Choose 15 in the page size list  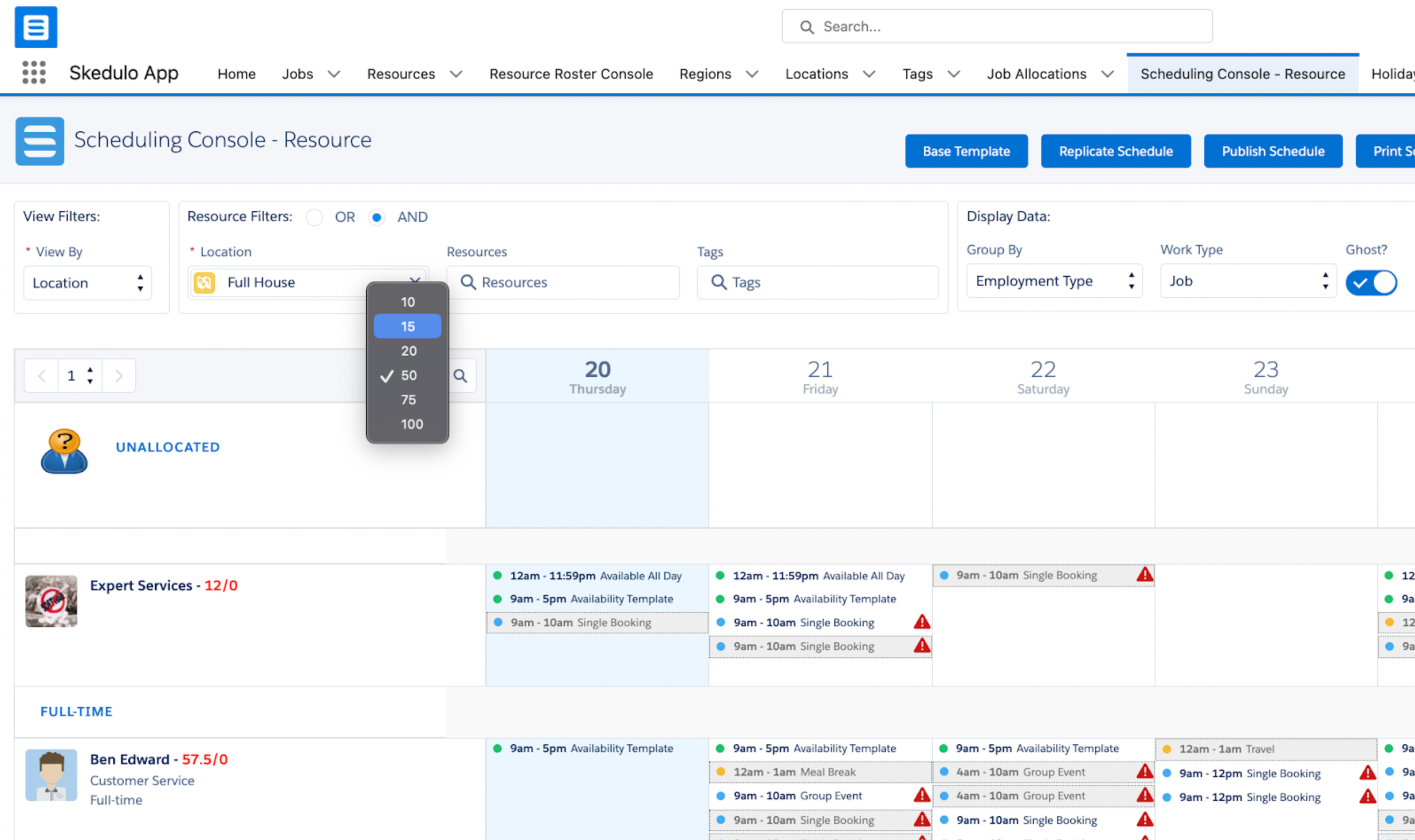pos(408,326)
